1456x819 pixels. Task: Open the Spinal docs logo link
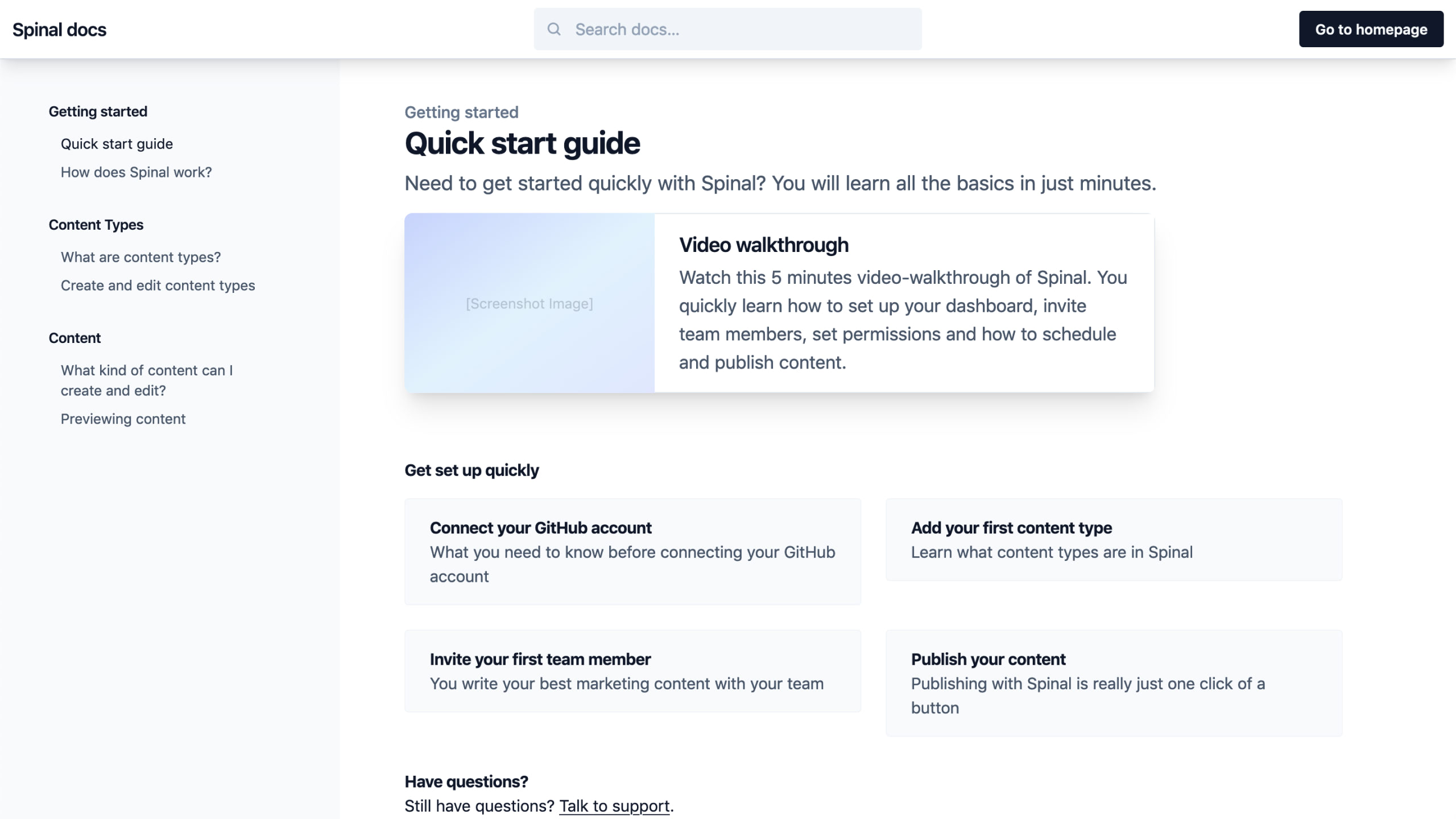point(59,30)
